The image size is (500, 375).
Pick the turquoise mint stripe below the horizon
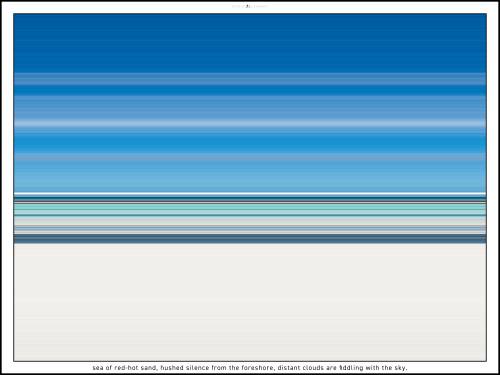click(250, 207)
